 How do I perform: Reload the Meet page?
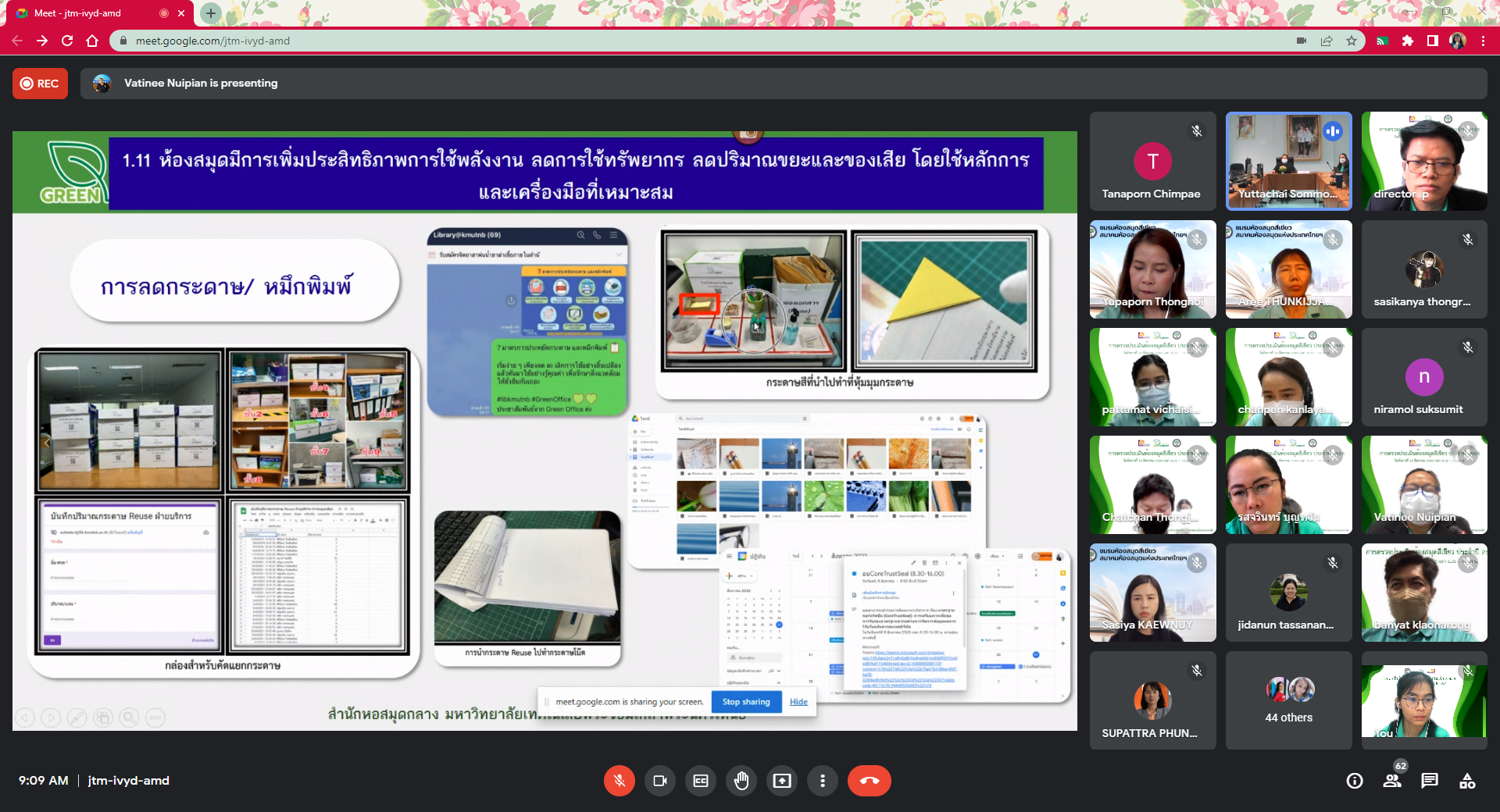coord(67,41)
